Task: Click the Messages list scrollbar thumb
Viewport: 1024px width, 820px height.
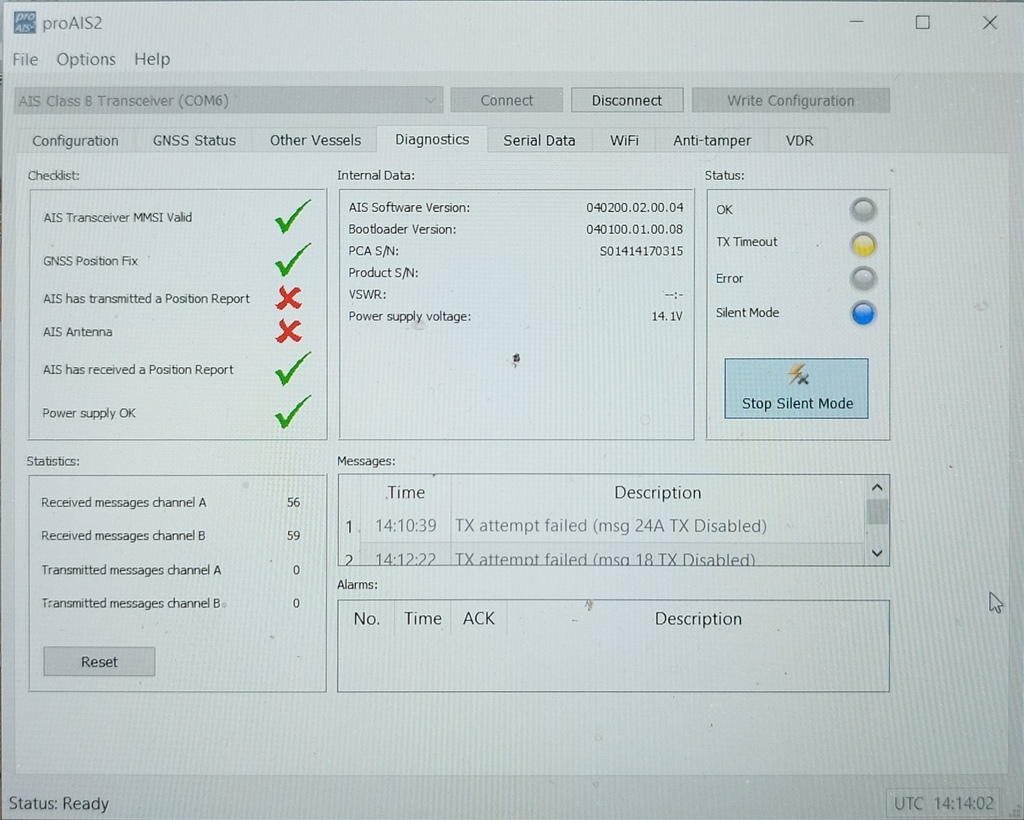Action: point(877,512)
